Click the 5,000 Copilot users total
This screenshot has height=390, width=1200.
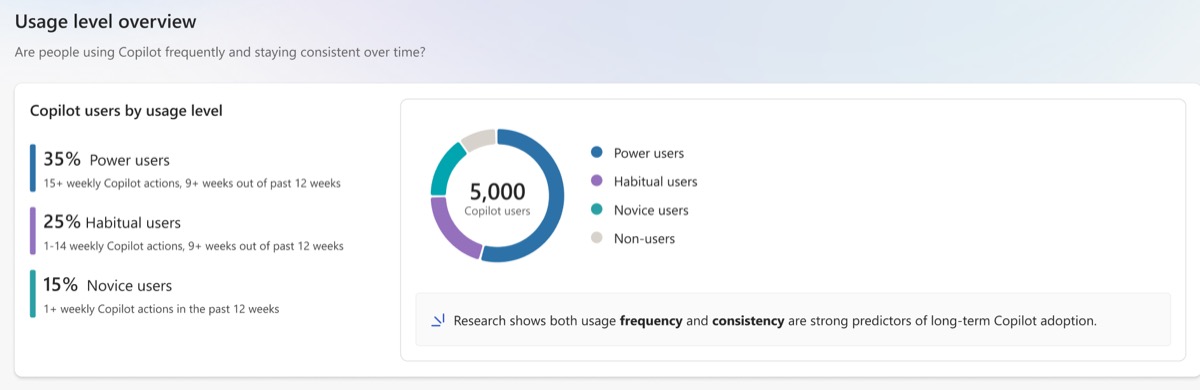pyautogui.click(x=497, y=198)
